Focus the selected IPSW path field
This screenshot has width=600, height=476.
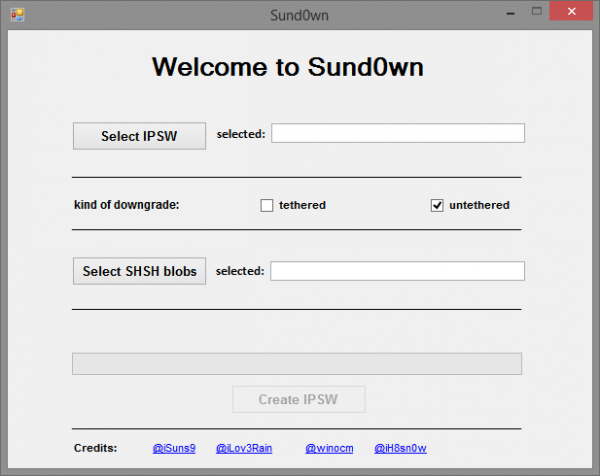398,133
